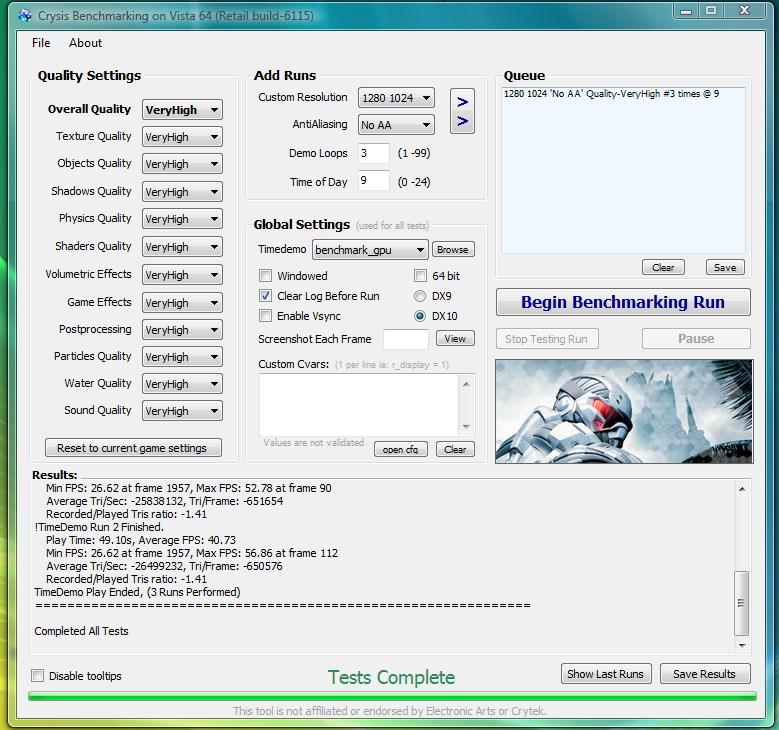This screenshot has width=779, height=730.
Task: Expand the Postprocessing dropdown
Action: (182, 330)
